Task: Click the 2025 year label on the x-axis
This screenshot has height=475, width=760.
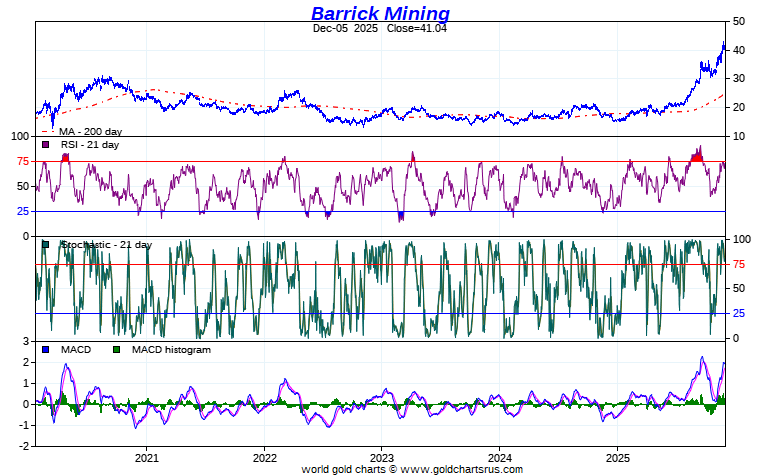Action: pos(617,457)
